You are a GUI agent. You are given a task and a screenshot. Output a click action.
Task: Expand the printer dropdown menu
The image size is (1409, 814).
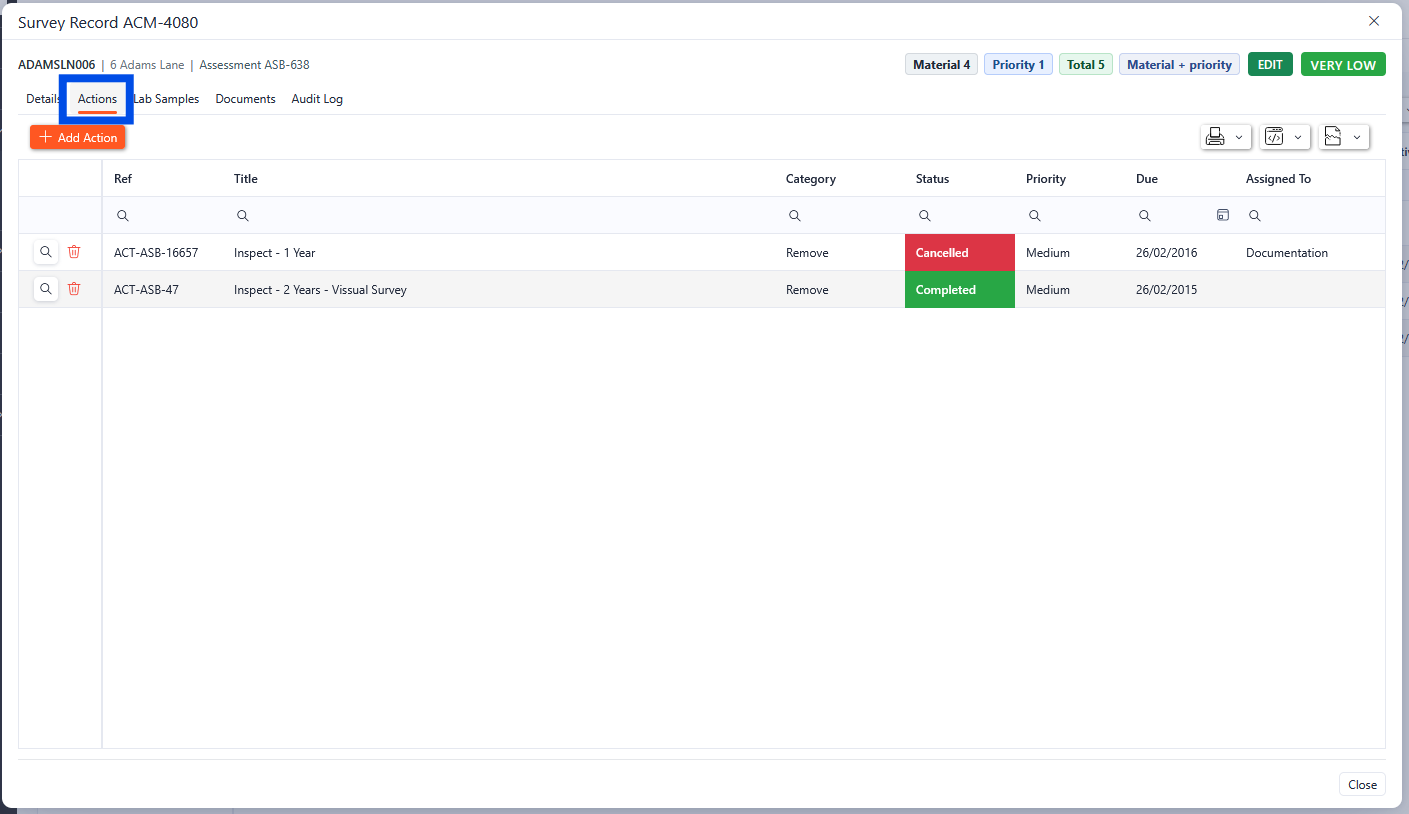tap(1225, 137)
